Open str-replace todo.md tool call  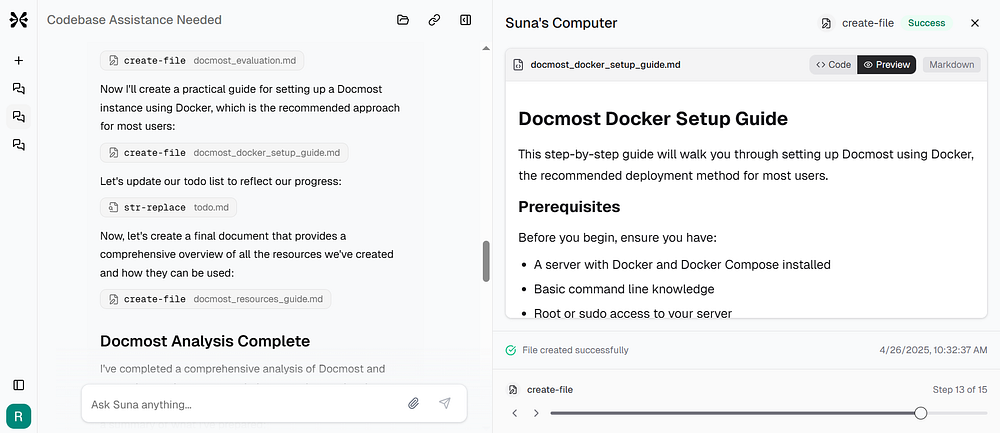tap(169, 207)
